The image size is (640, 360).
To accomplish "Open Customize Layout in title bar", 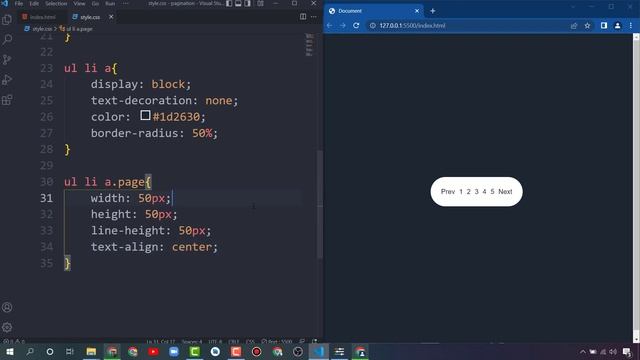I will pyautogui.click(x=260, y=3).
